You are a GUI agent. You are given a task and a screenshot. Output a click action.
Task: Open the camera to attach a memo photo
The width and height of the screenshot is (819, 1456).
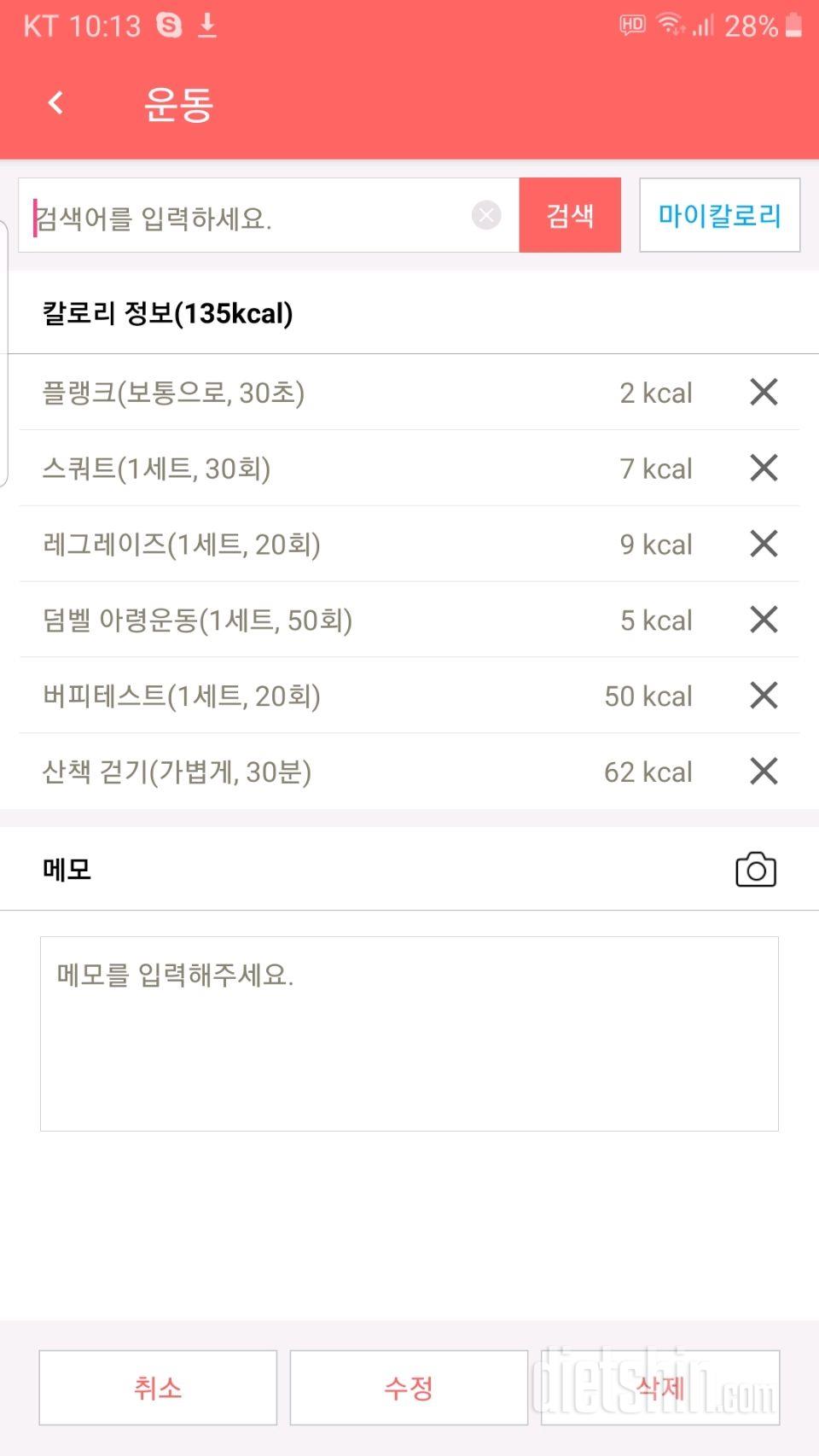pyautogui.click(x=756, y=870)
